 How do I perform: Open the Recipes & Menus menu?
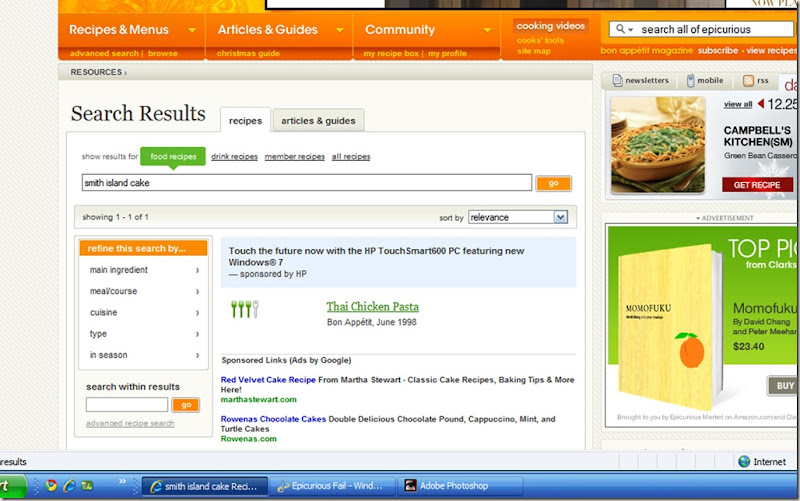tap(119, 30)
